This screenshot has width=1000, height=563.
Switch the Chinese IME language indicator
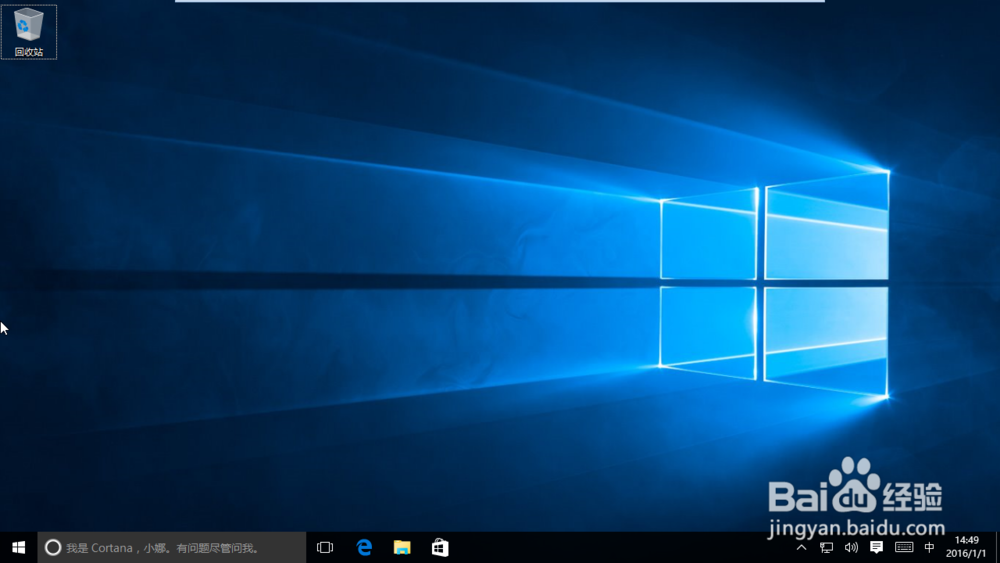click(929, 548)
